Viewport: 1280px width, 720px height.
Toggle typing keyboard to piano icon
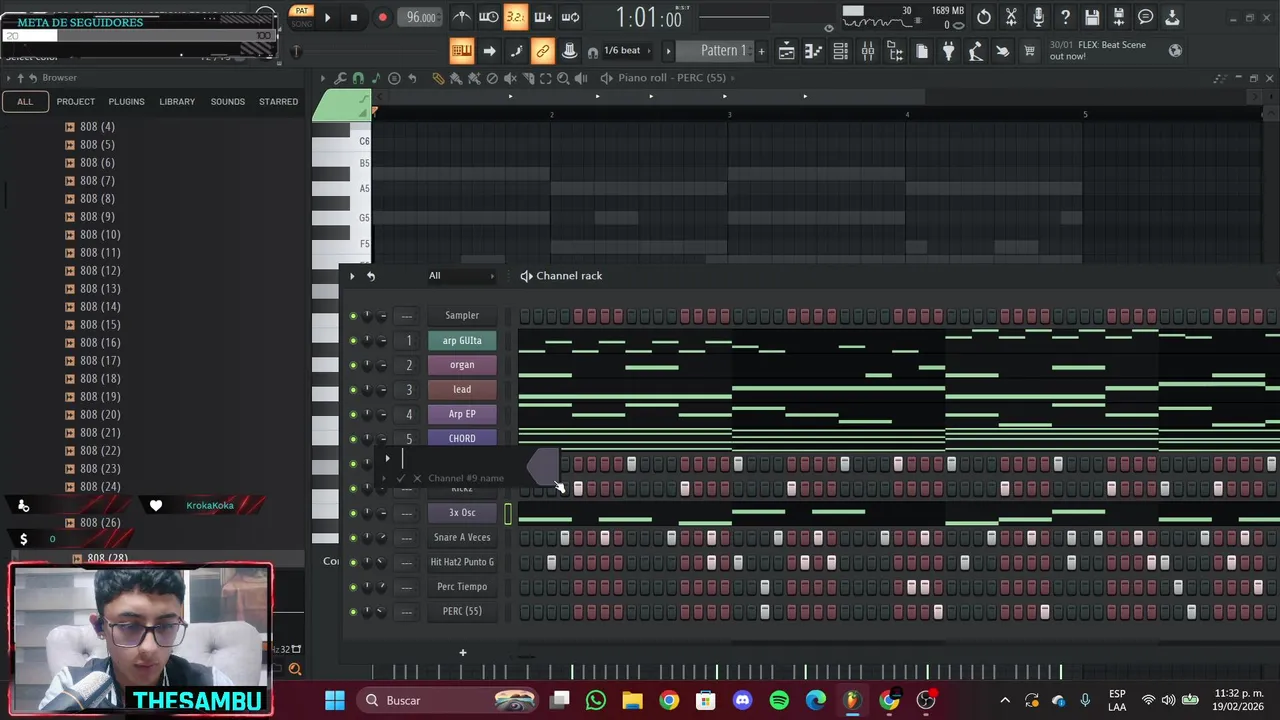461,51
